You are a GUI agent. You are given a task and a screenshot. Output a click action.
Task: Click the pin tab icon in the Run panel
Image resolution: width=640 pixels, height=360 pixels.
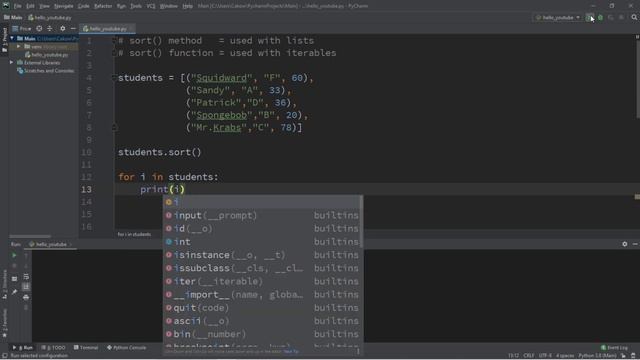(x=14, y=292)
